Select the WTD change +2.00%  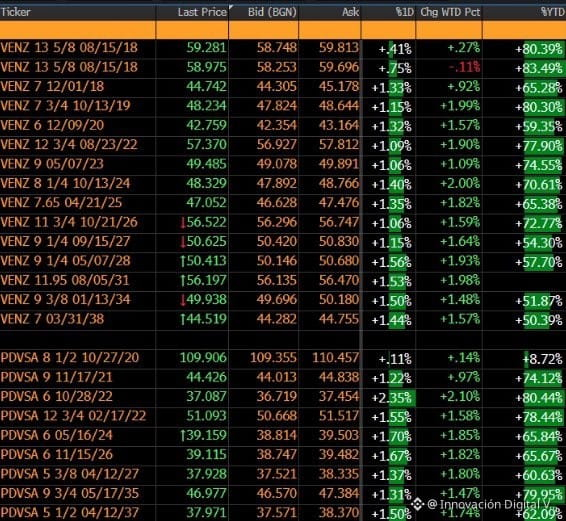click(x=460, y=183)
